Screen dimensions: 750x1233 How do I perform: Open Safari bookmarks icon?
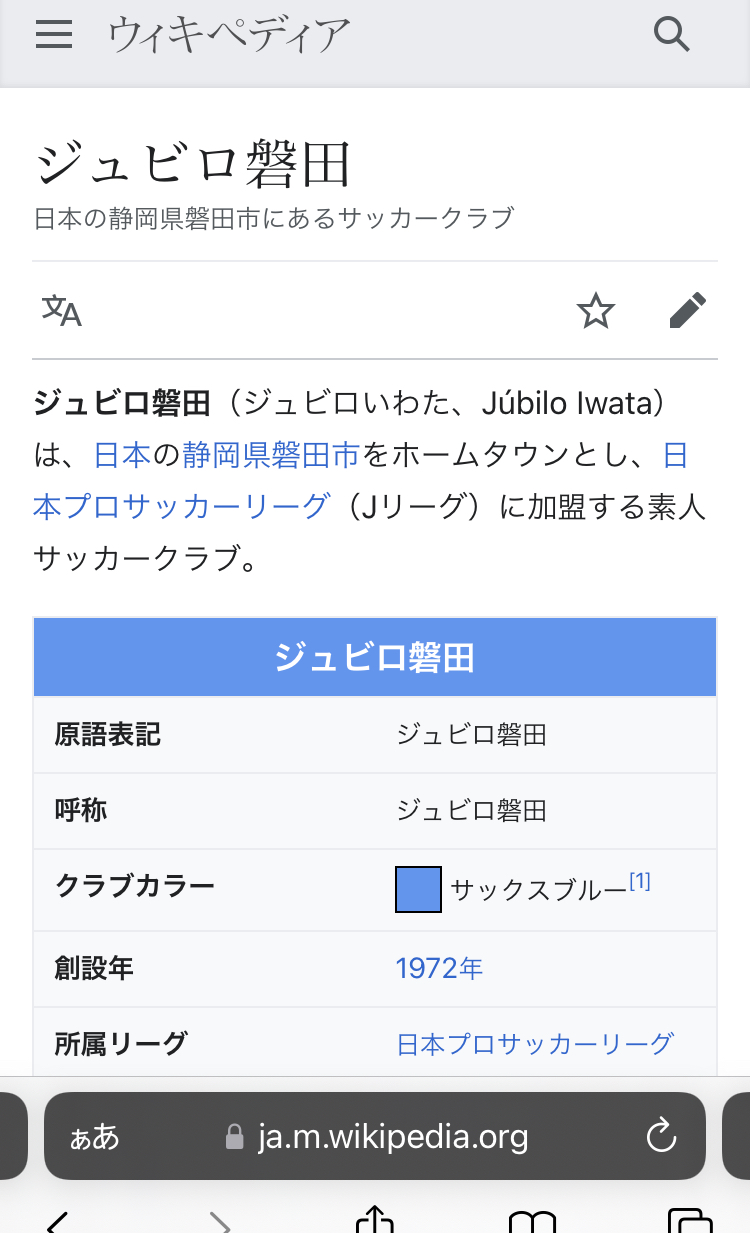[x=531, y=1222]
